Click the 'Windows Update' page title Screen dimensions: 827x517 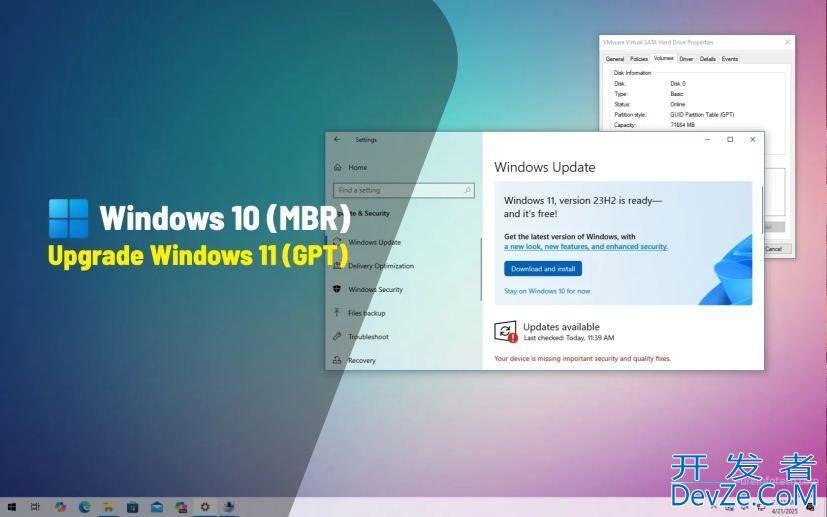tap(545, 167)
